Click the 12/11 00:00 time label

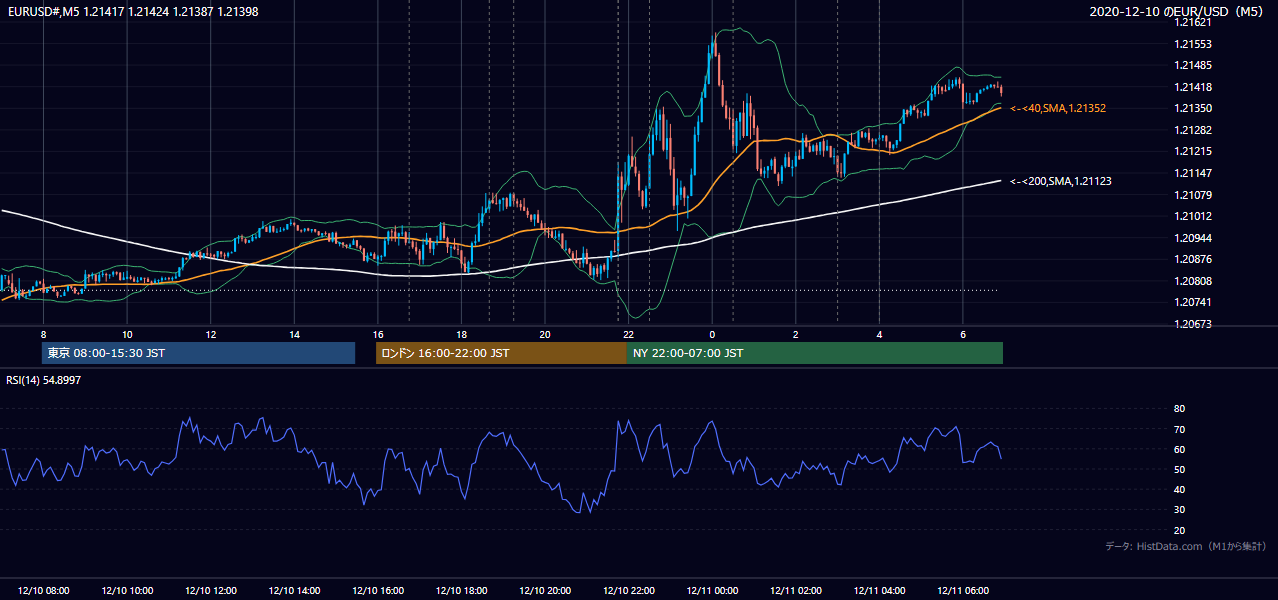(x=712, y=591)
